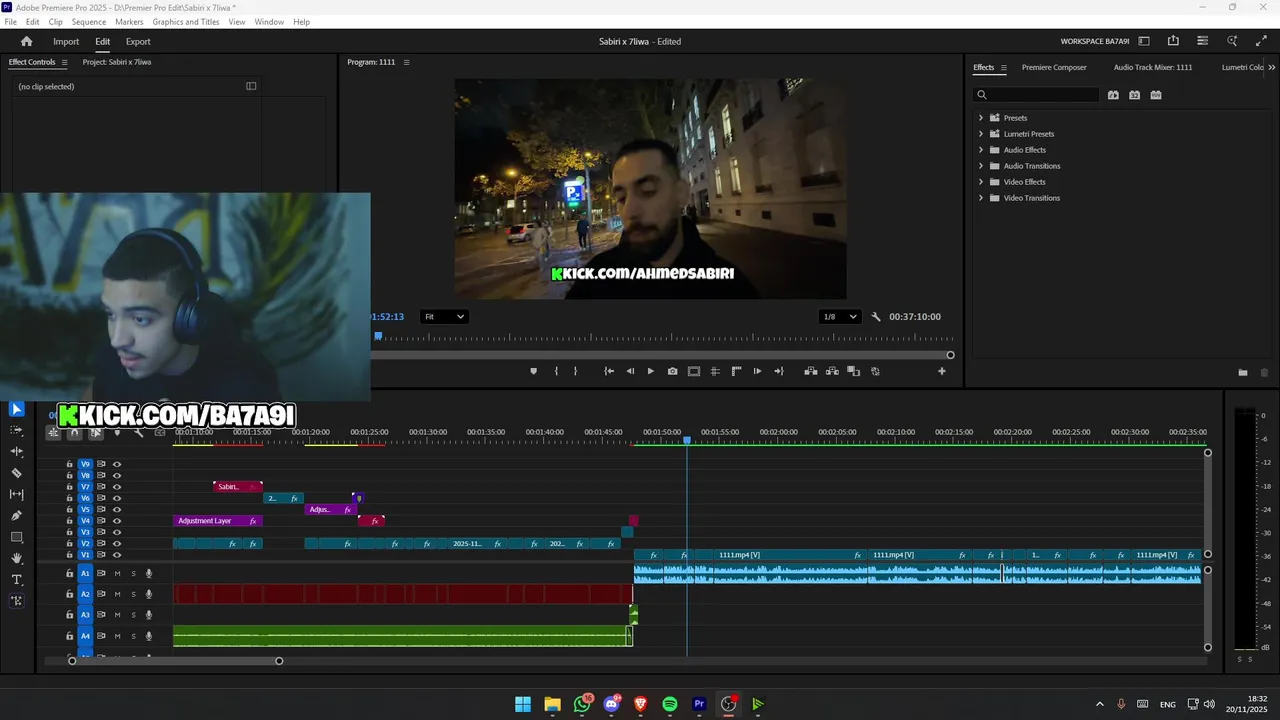Switch to Audio Track Mixer: 1111 tab
This screenshot has width=1280, height=720.
click(1153, 67)
